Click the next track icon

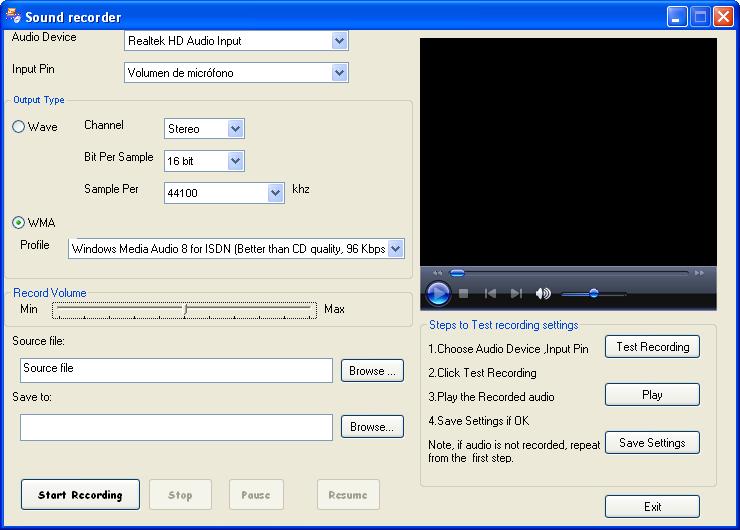[516, 294]
